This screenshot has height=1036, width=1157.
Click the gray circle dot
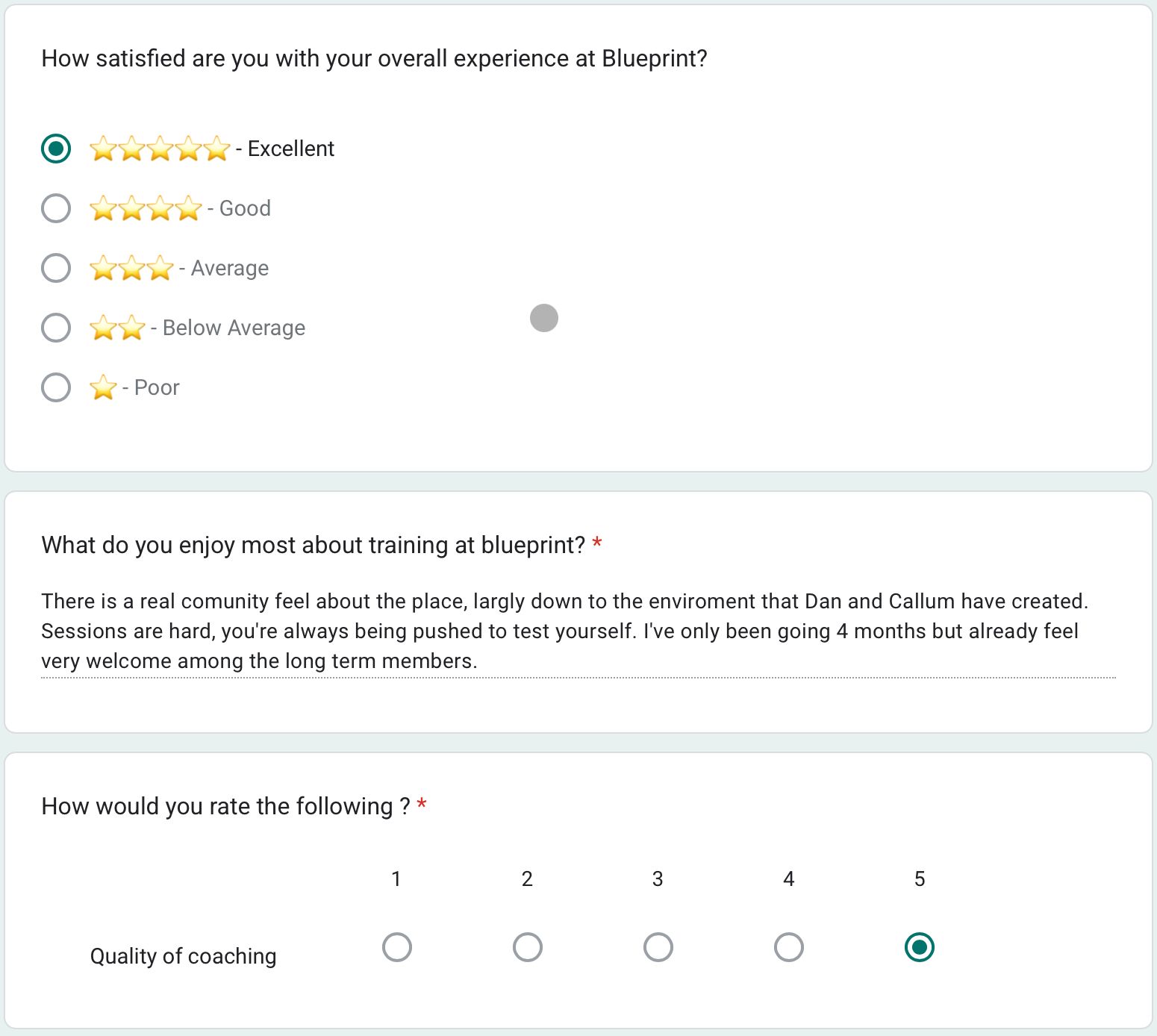(x=544, y=318)
